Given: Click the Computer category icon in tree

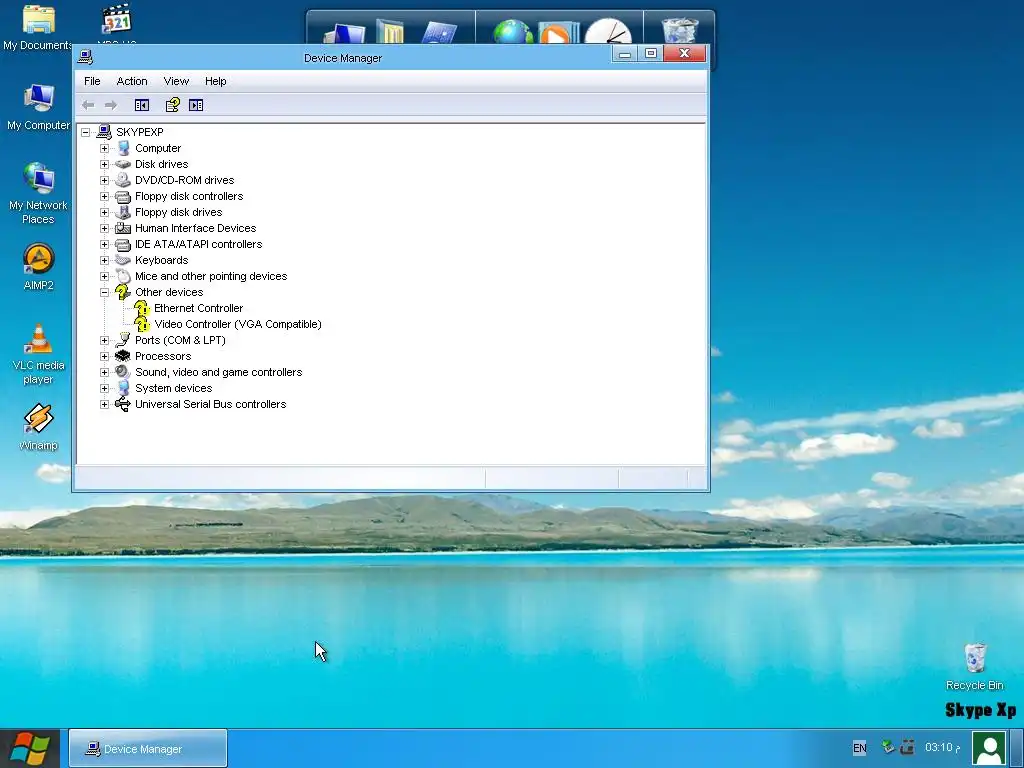Looking at the screenshot, I should coord(123,148).
